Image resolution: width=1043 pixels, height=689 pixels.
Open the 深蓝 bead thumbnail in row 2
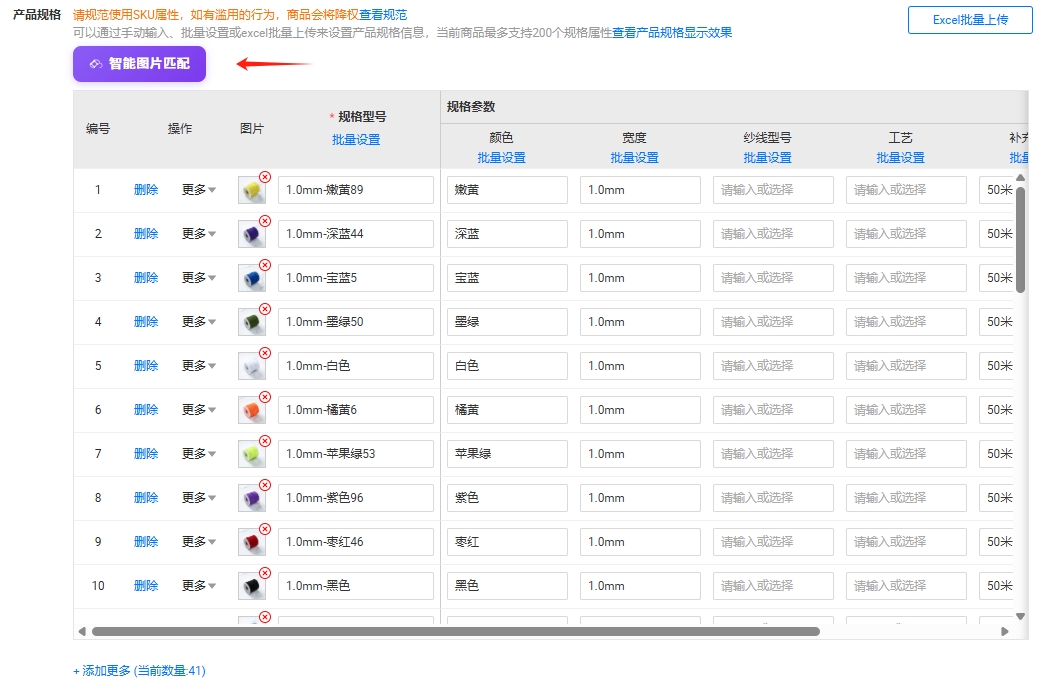(x=251, y=233)
